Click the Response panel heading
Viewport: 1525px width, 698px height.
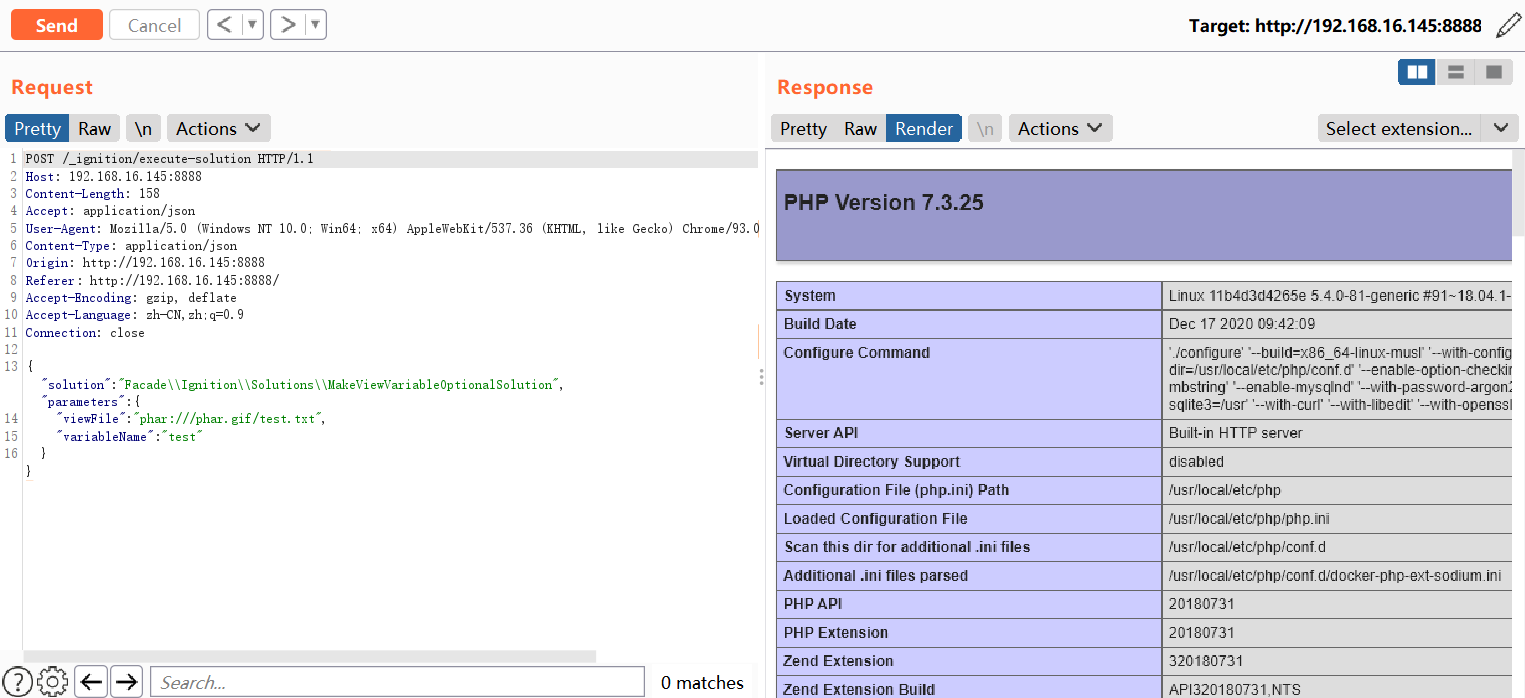click(x=825, y=87)
